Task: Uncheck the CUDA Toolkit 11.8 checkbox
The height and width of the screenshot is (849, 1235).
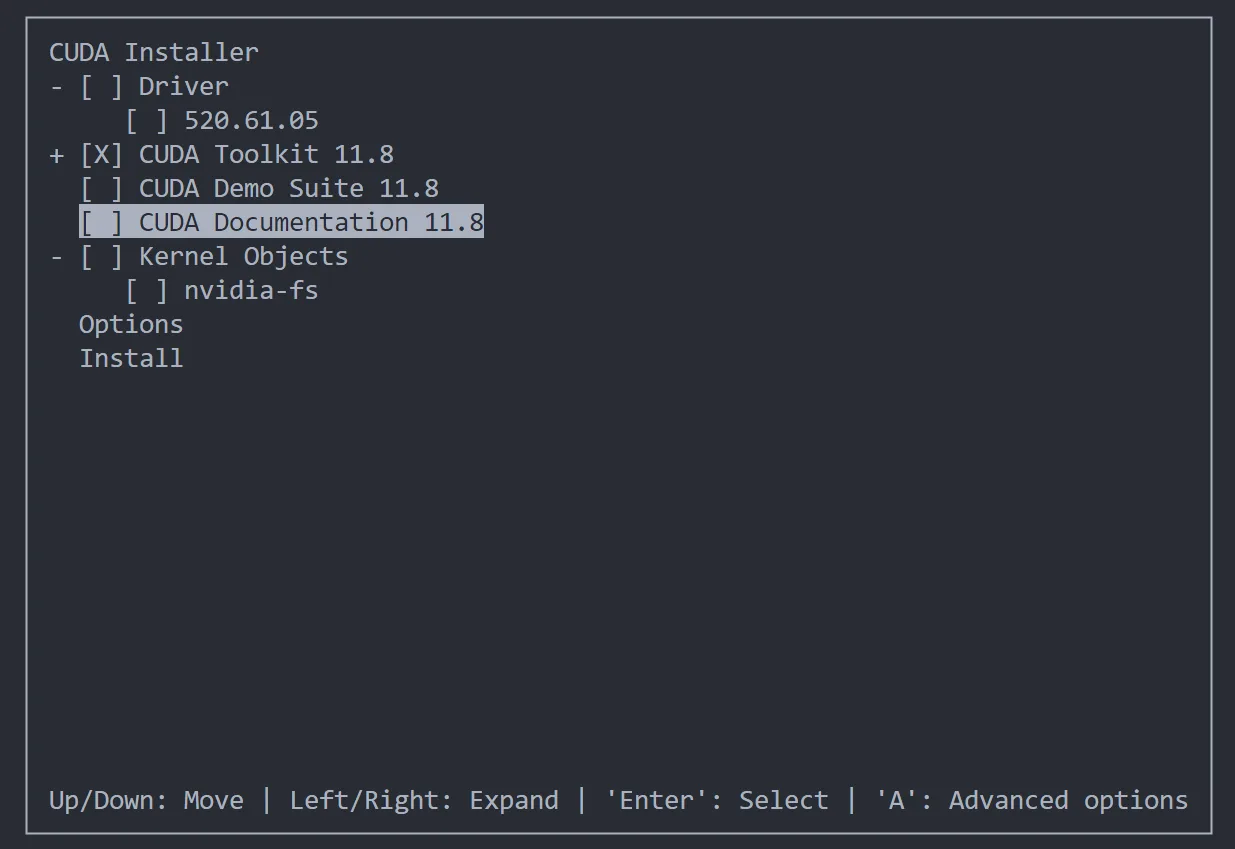Action: click(101, 155)
